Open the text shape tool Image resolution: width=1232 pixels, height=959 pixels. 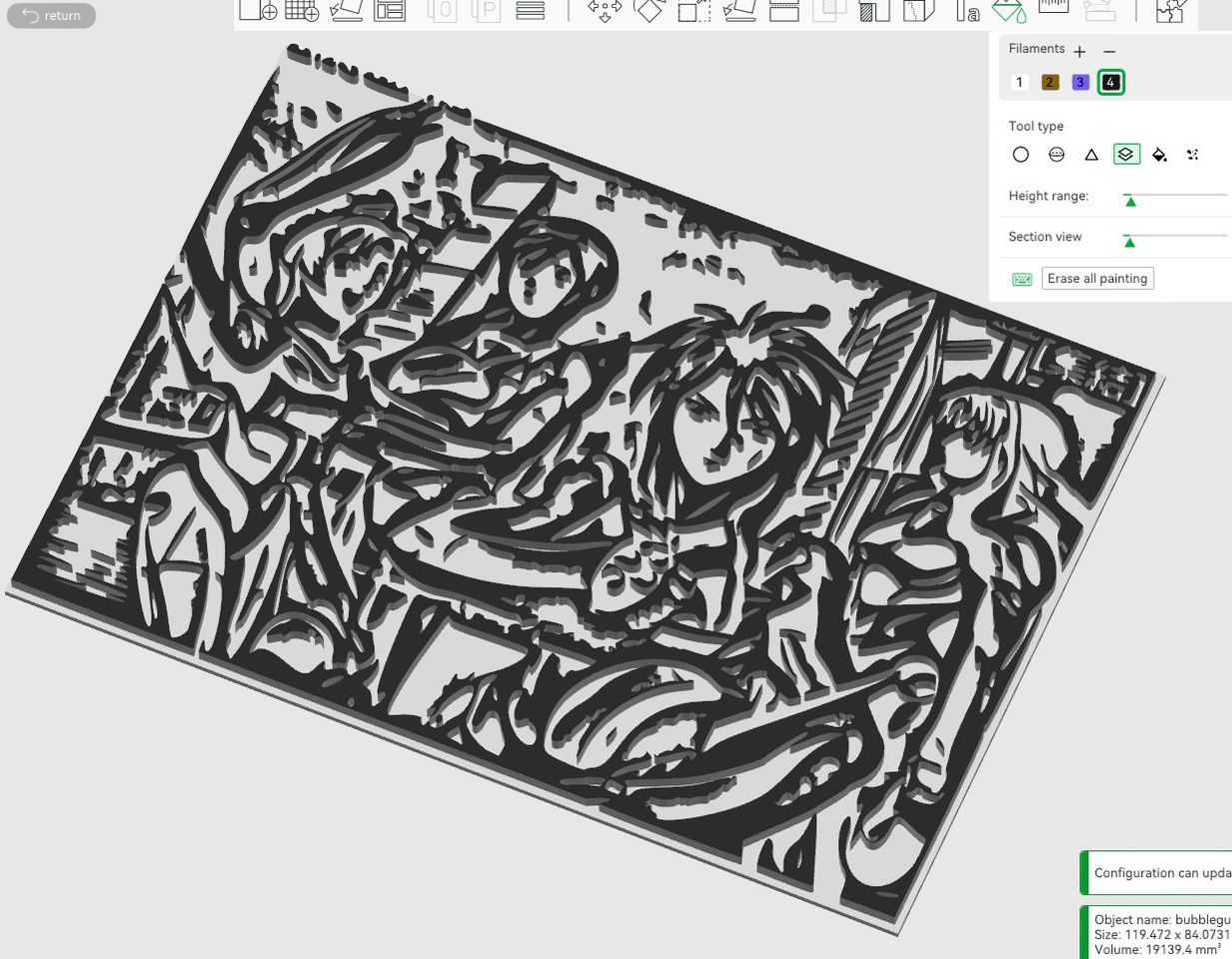pos(967,10)
